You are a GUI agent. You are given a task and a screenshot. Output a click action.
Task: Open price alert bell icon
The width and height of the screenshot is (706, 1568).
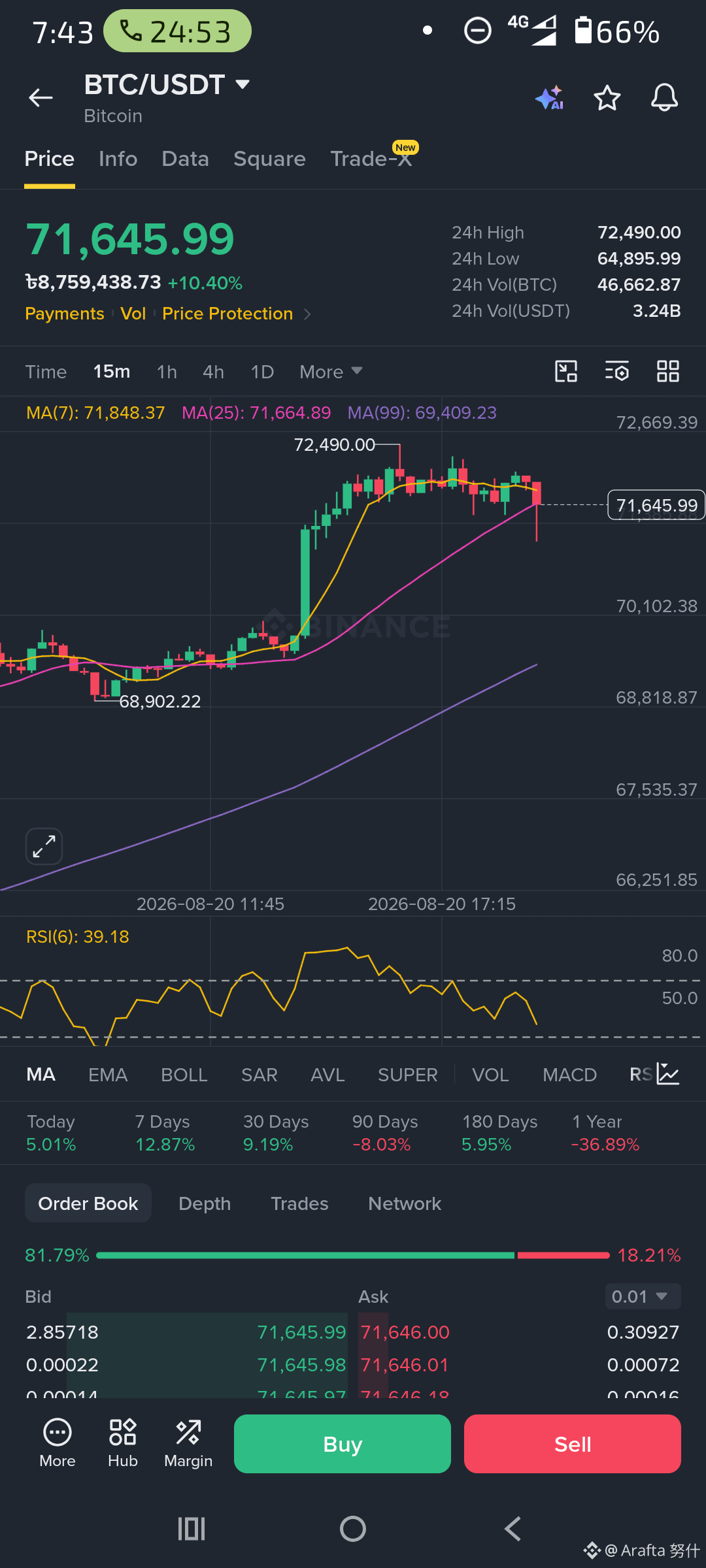coord(664,98)
